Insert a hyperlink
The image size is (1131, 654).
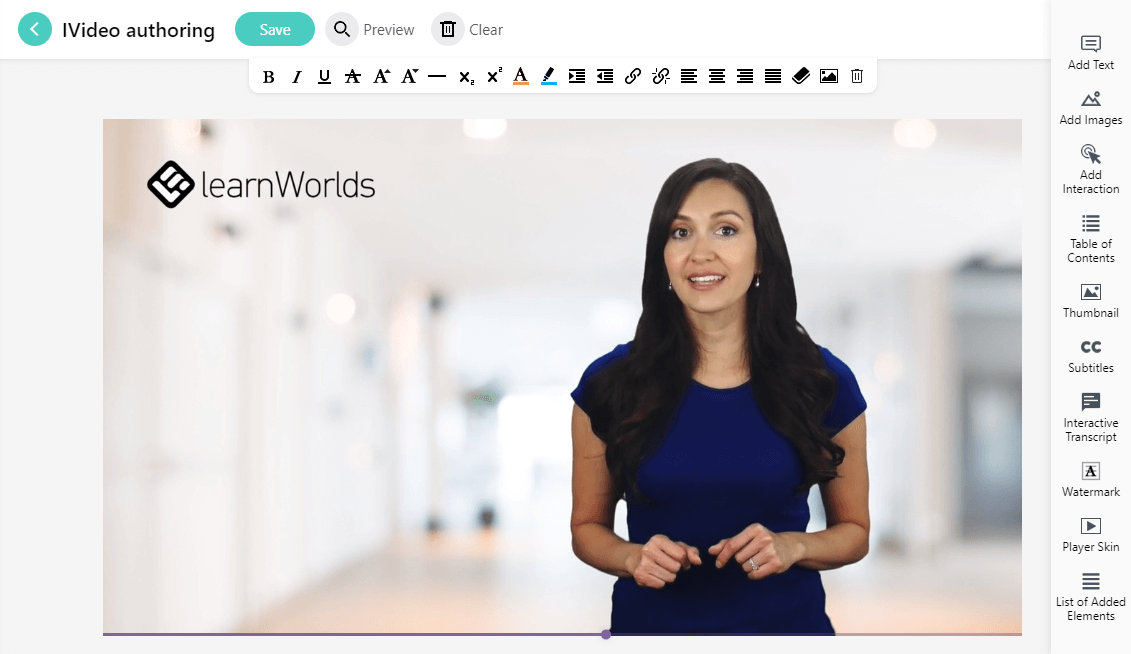pos(632,75)
